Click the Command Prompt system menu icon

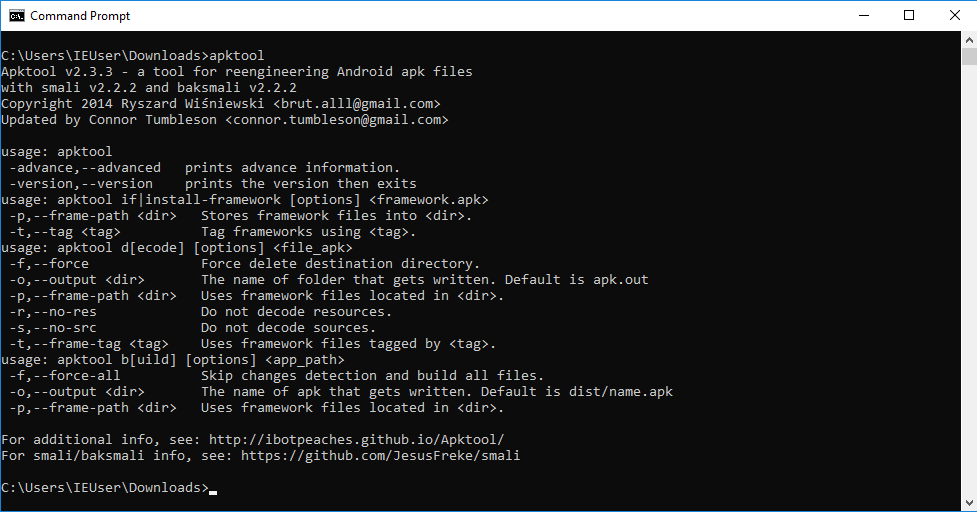point(17,16)
